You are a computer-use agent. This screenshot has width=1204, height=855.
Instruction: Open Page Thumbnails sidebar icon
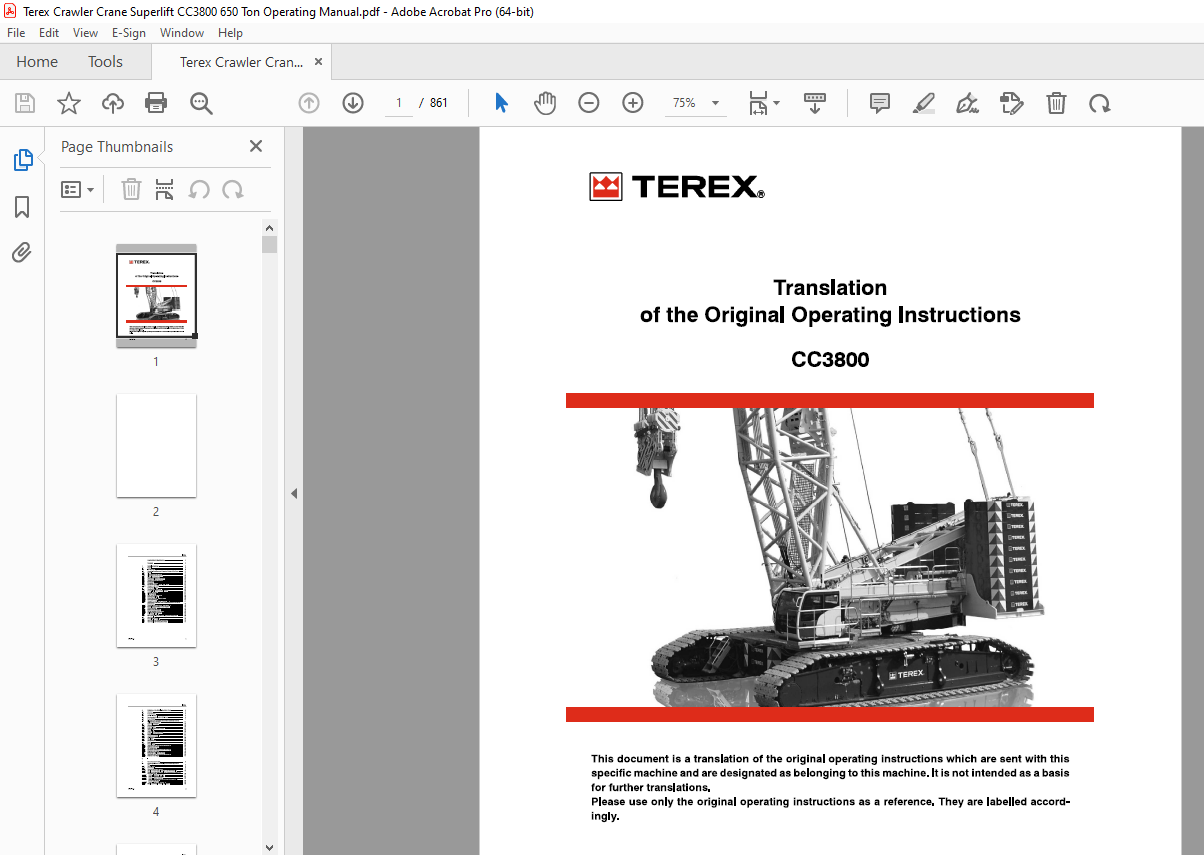click(x=22, y=160)
